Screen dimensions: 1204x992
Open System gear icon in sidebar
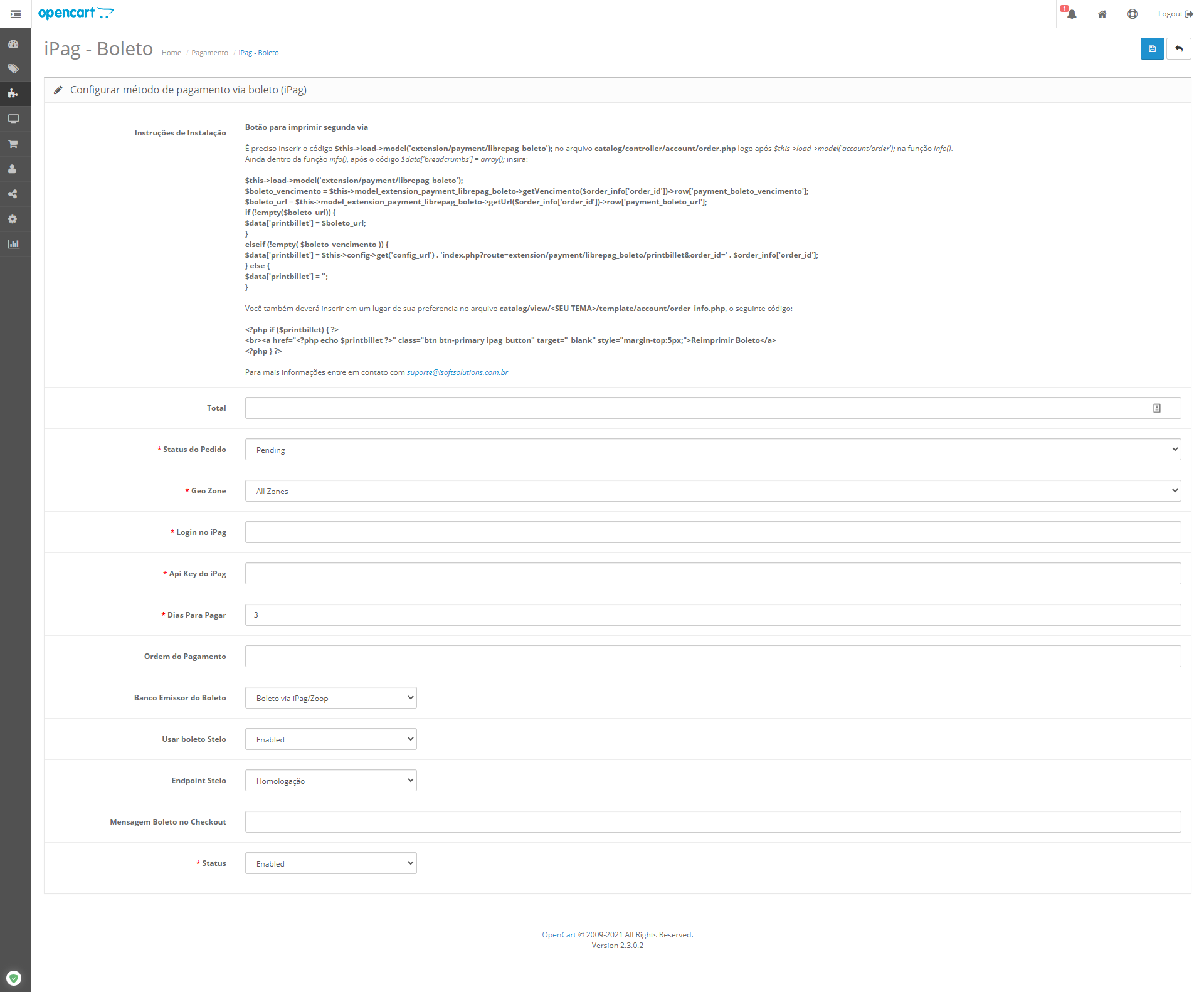[13, 219]
